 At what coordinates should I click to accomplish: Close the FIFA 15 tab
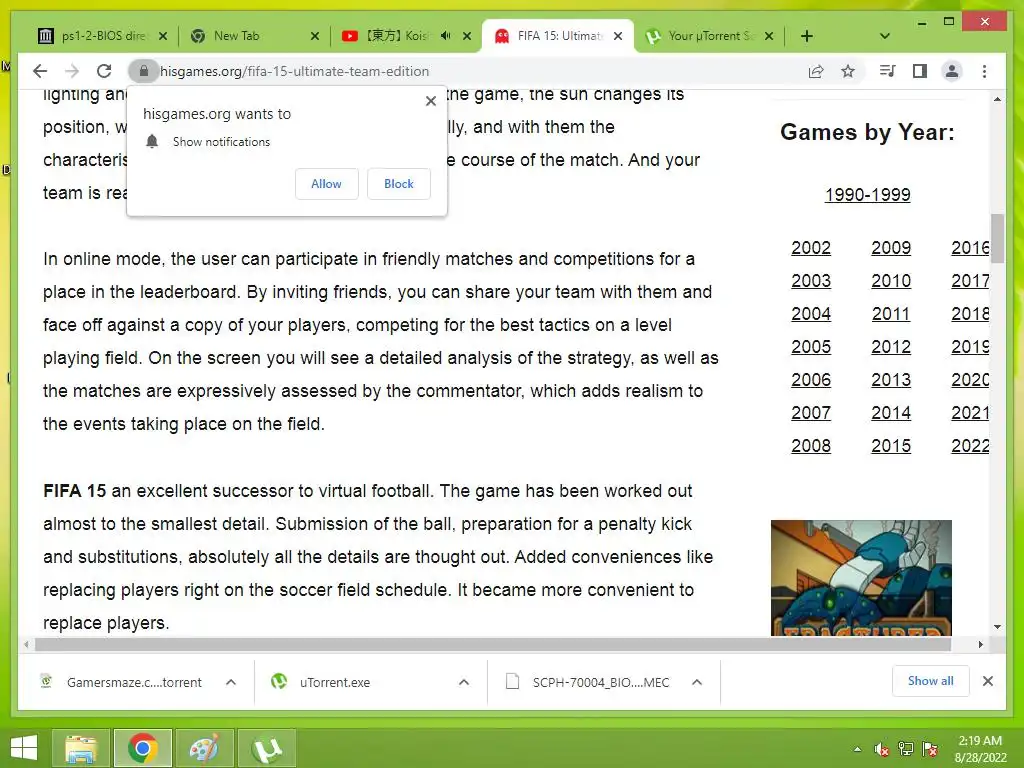pos(618,37)
